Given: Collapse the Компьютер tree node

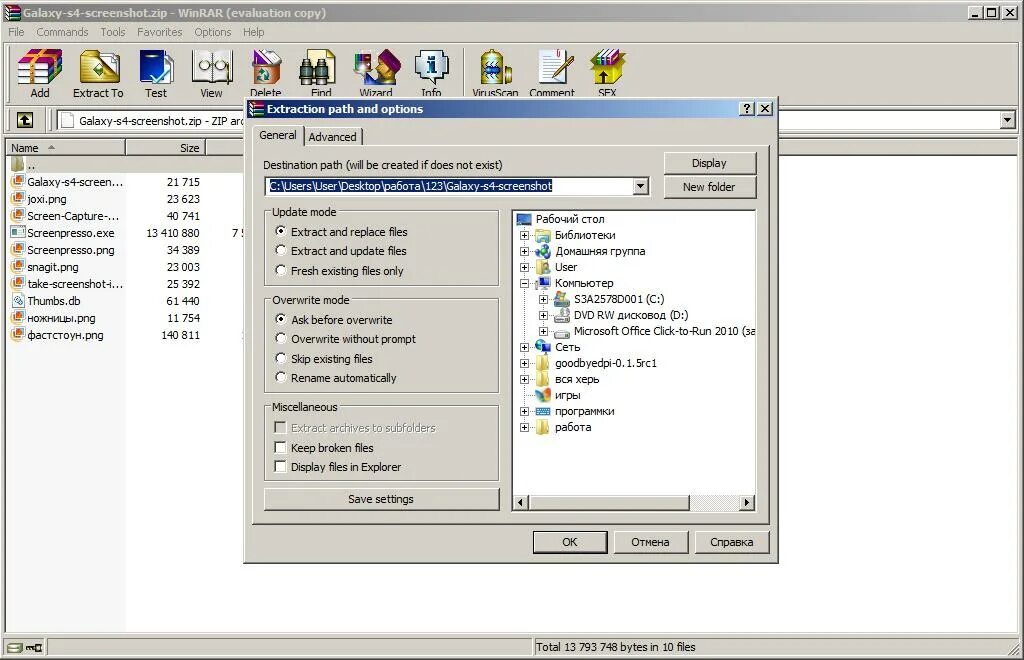Looking at the screenshot, I should point(524,283).
